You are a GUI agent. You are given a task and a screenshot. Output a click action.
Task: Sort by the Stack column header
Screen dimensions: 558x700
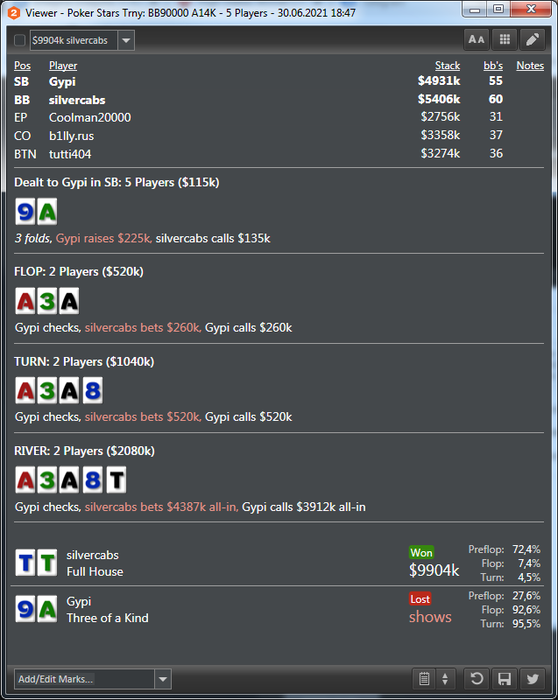[x=447, y=66]
